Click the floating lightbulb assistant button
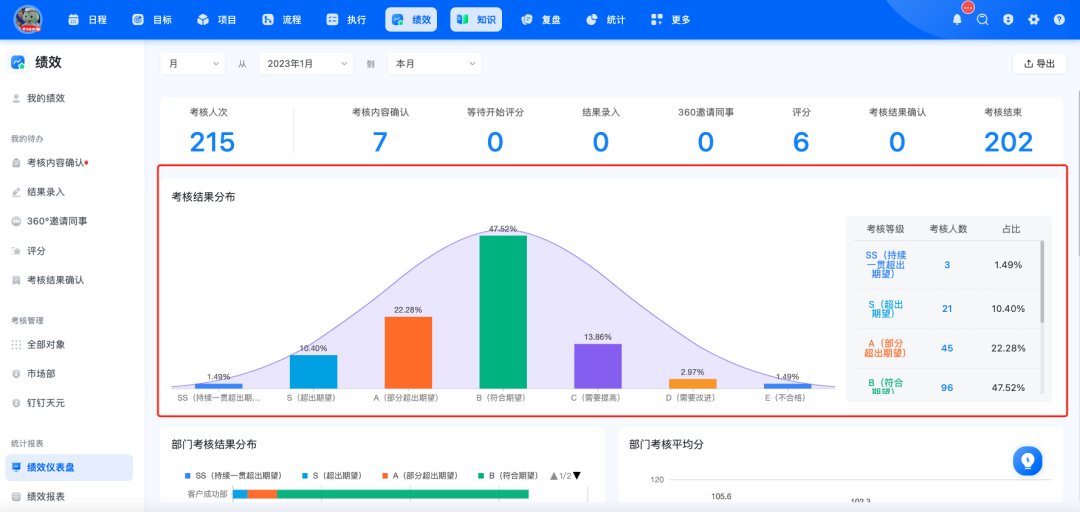Image resolution: width=1080 pixels, height=512 pixels. tap(1027, 460)
